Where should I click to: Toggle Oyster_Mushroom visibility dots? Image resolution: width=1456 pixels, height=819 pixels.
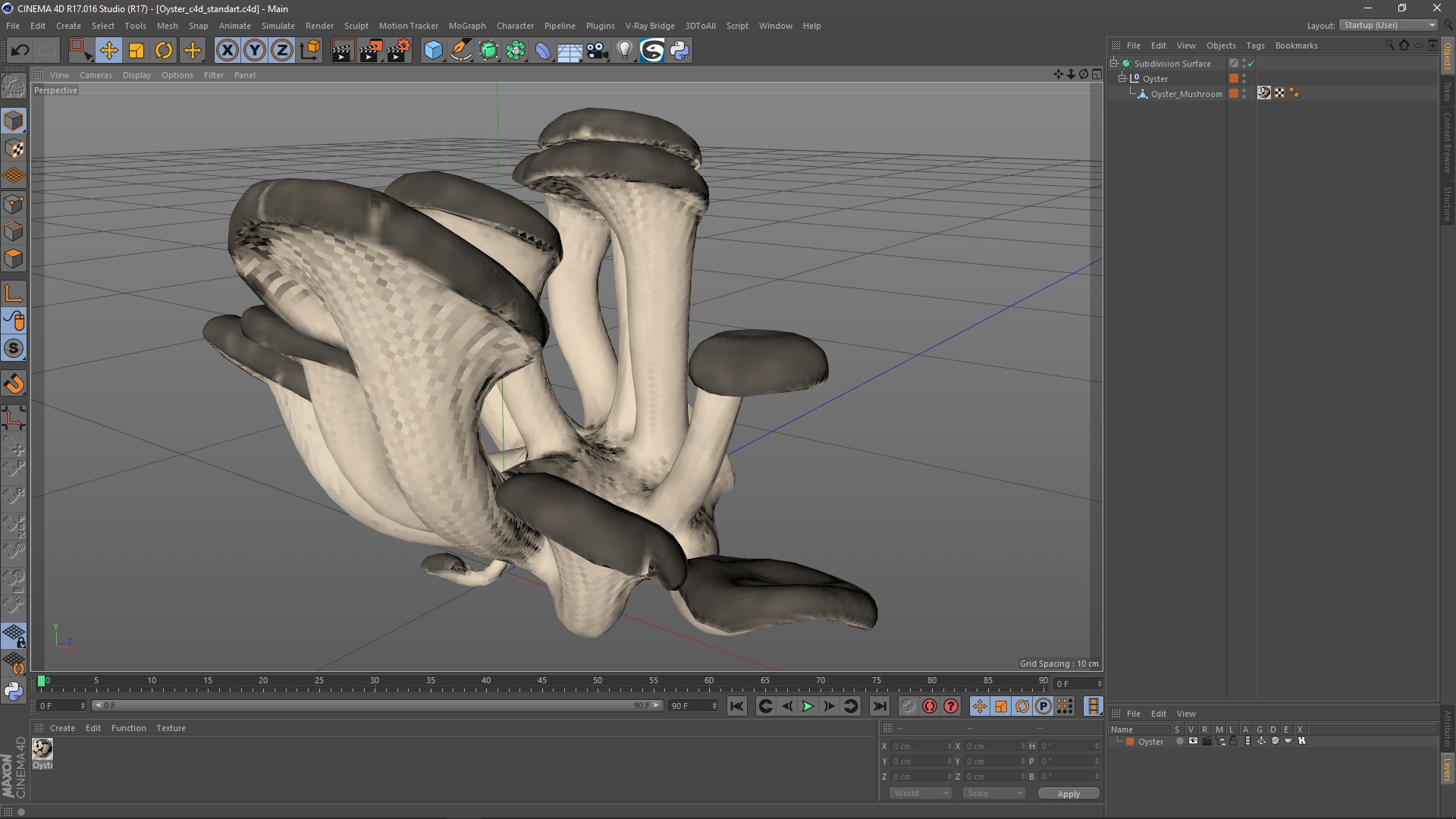(1244, 93)
